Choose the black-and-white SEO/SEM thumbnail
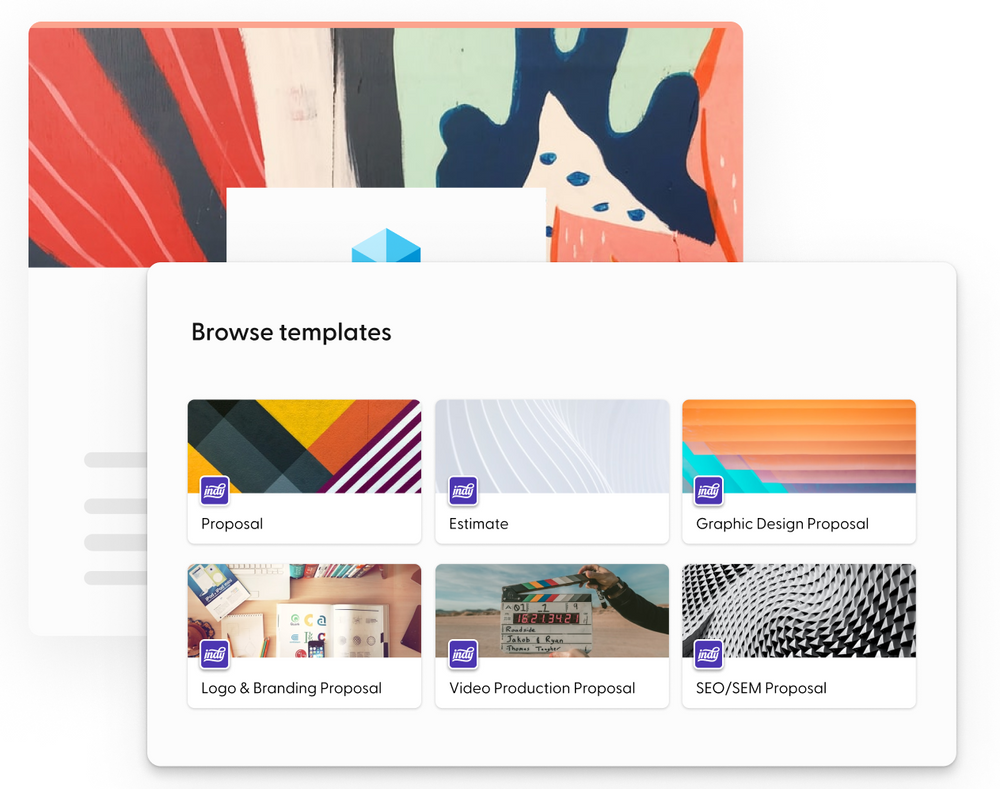The width and height of the screenshot is (1000, 789). point(799,610)
